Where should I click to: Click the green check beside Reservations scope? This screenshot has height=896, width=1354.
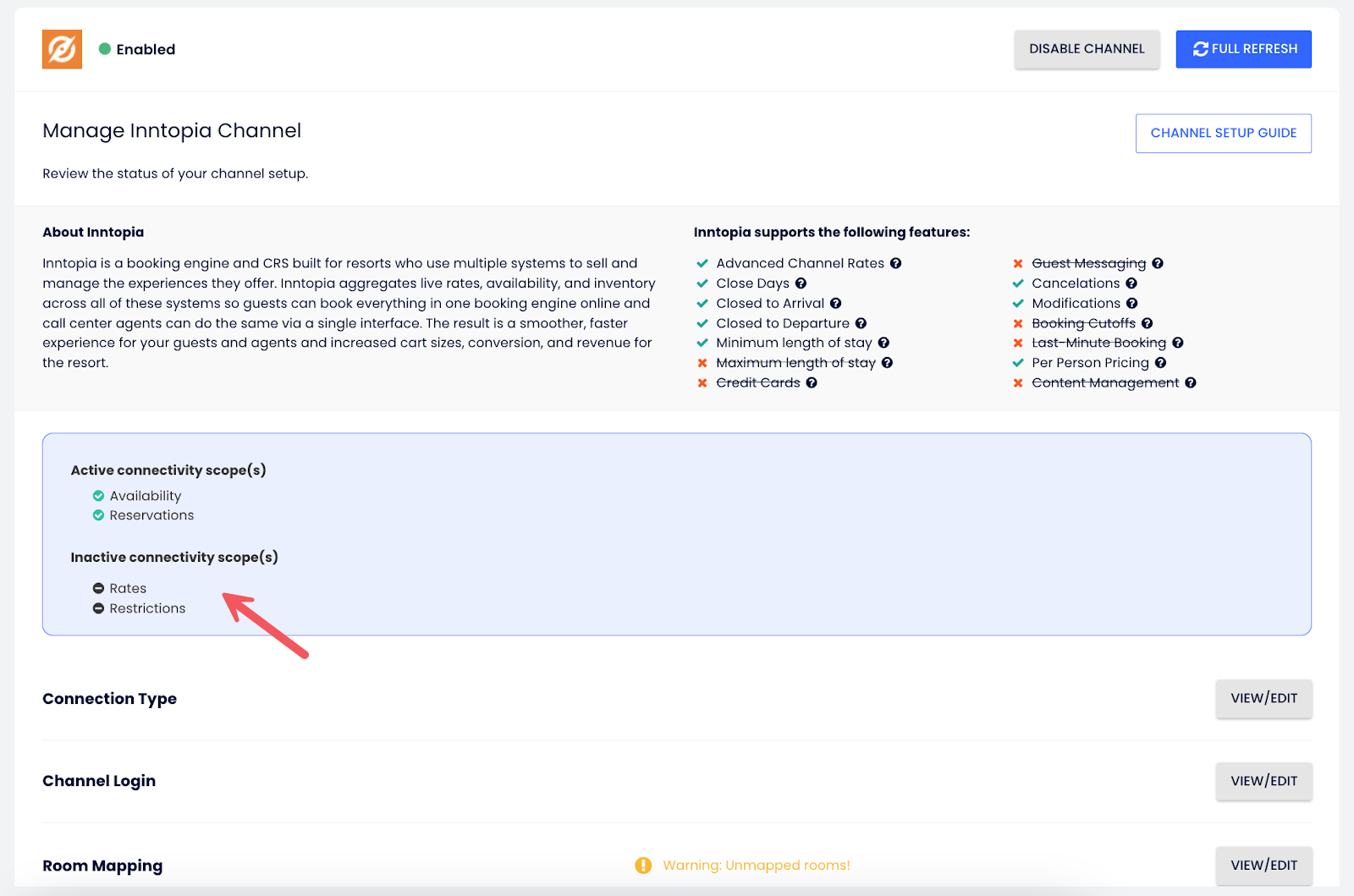(x=98, y=515)
